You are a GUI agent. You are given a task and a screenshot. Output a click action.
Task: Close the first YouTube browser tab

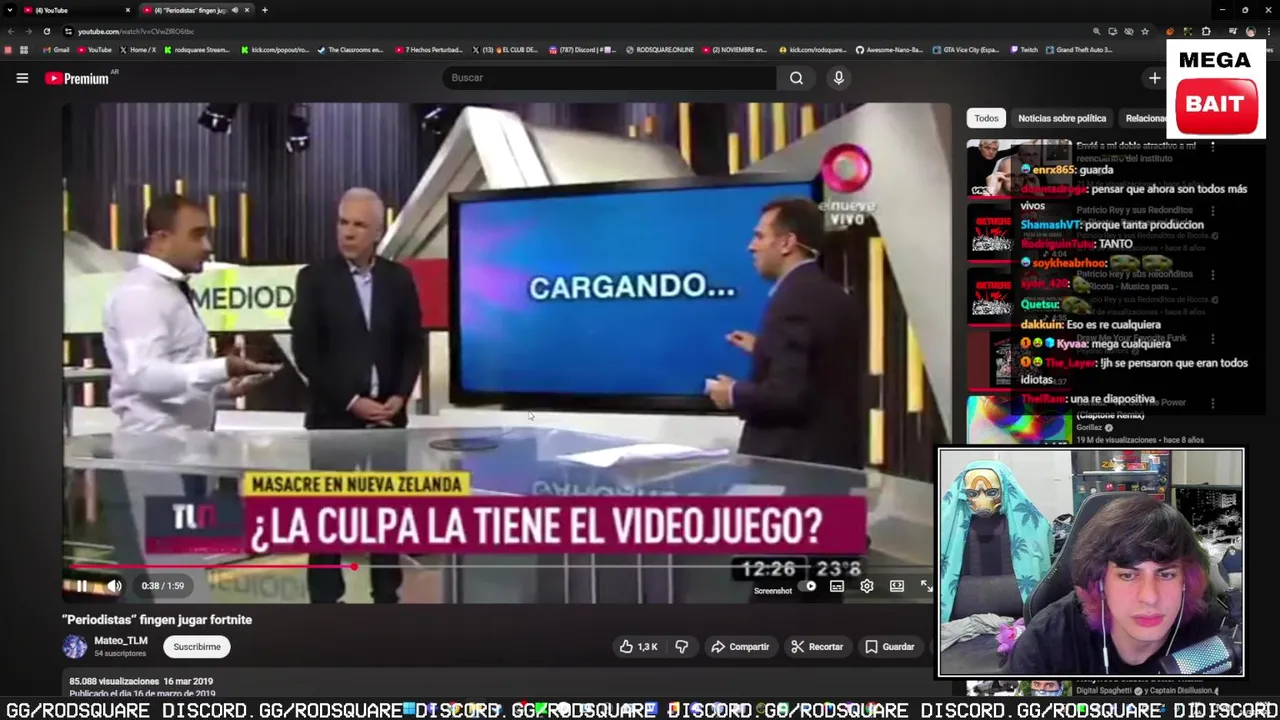coord(128,10)
